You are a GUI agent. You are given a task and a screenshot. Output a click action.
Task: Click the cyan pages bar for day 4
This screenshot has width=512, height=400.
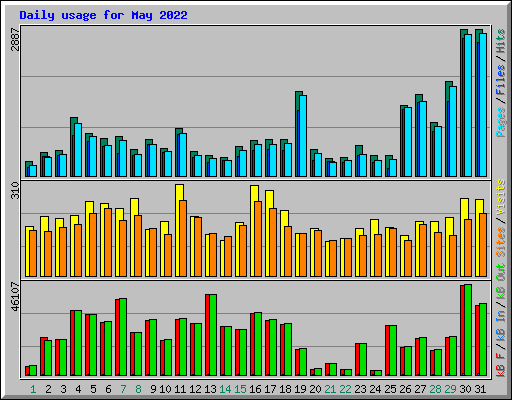point(78,150)
